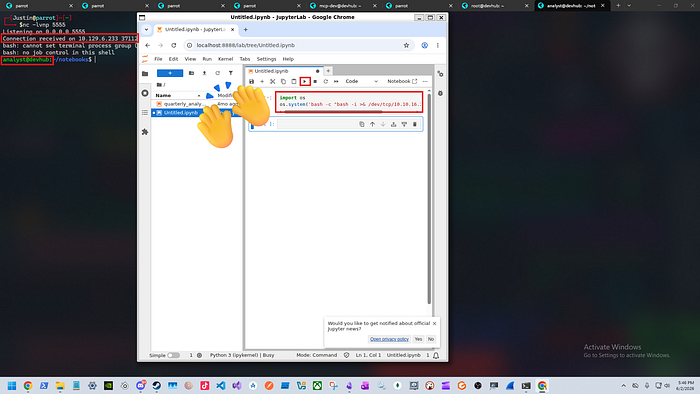Click Python 3 (ipykernel) Busy kernel status
The height and width of the screenshot is (394, 700).
(x=242, y=355)
